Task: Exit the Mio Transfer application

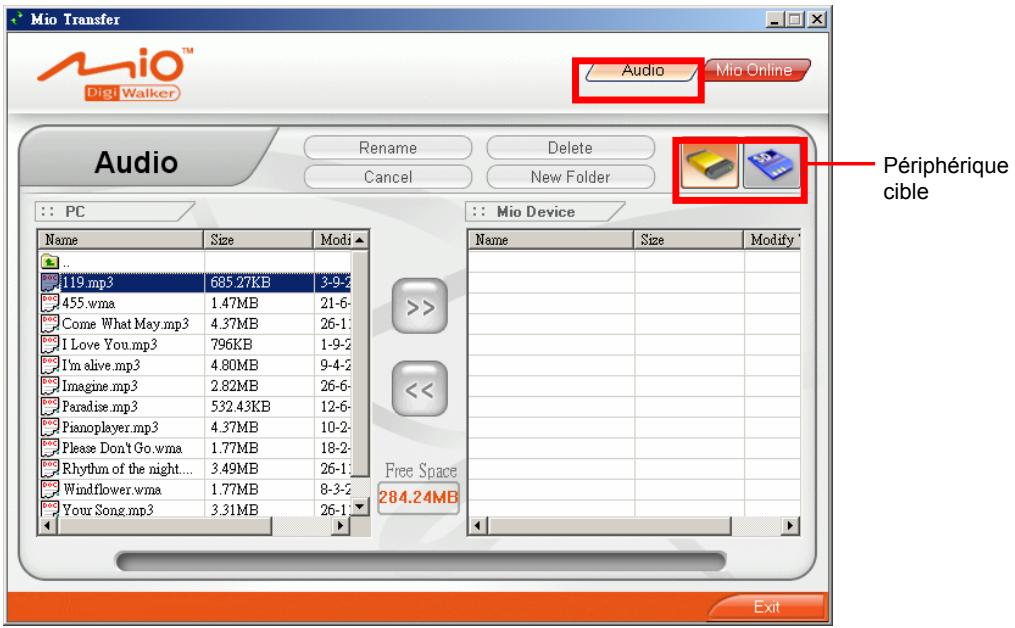Action: coord(769,606)
